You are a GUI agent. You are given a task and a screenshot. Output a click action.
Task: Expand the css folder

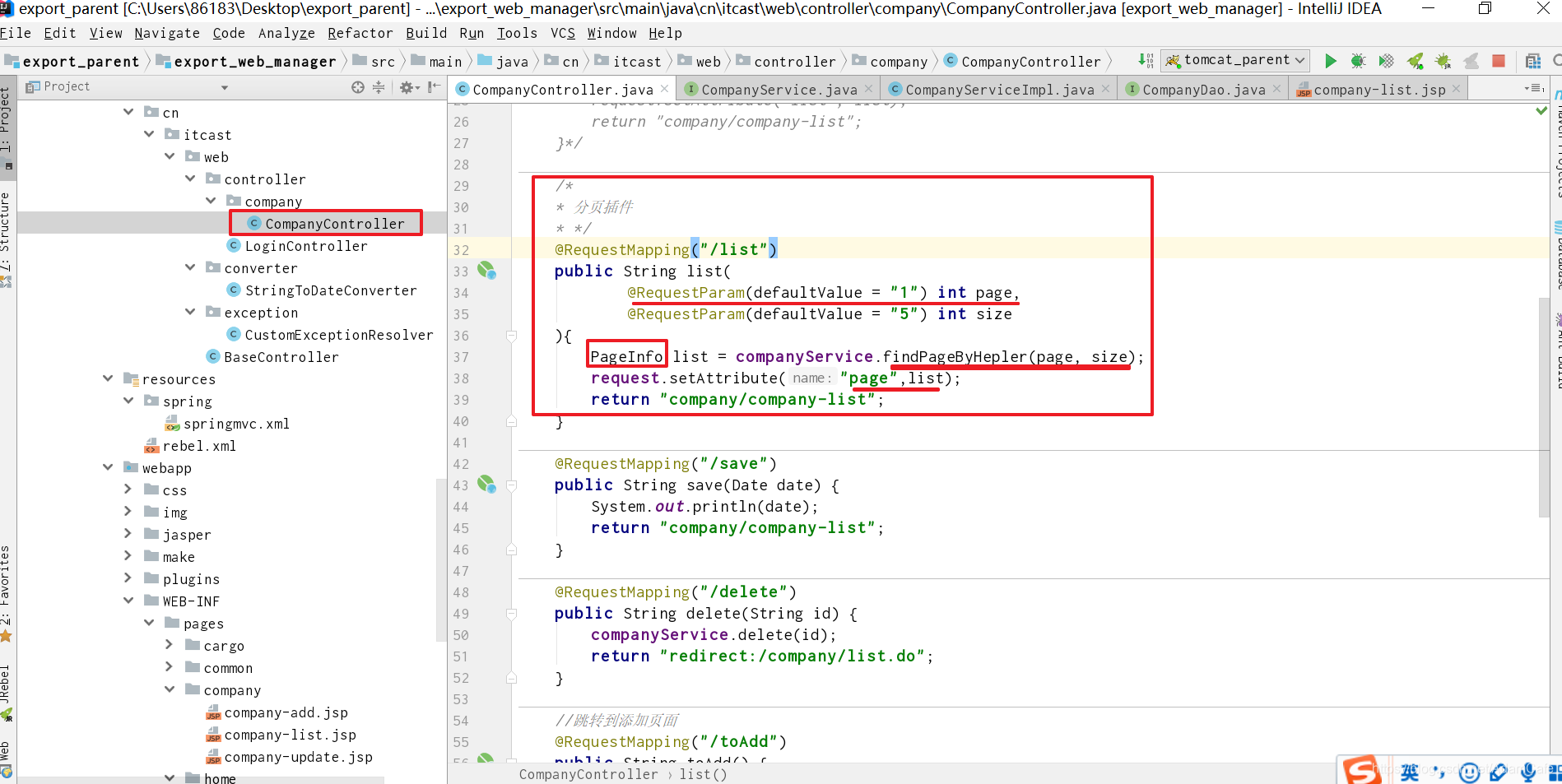coord(128,489)
